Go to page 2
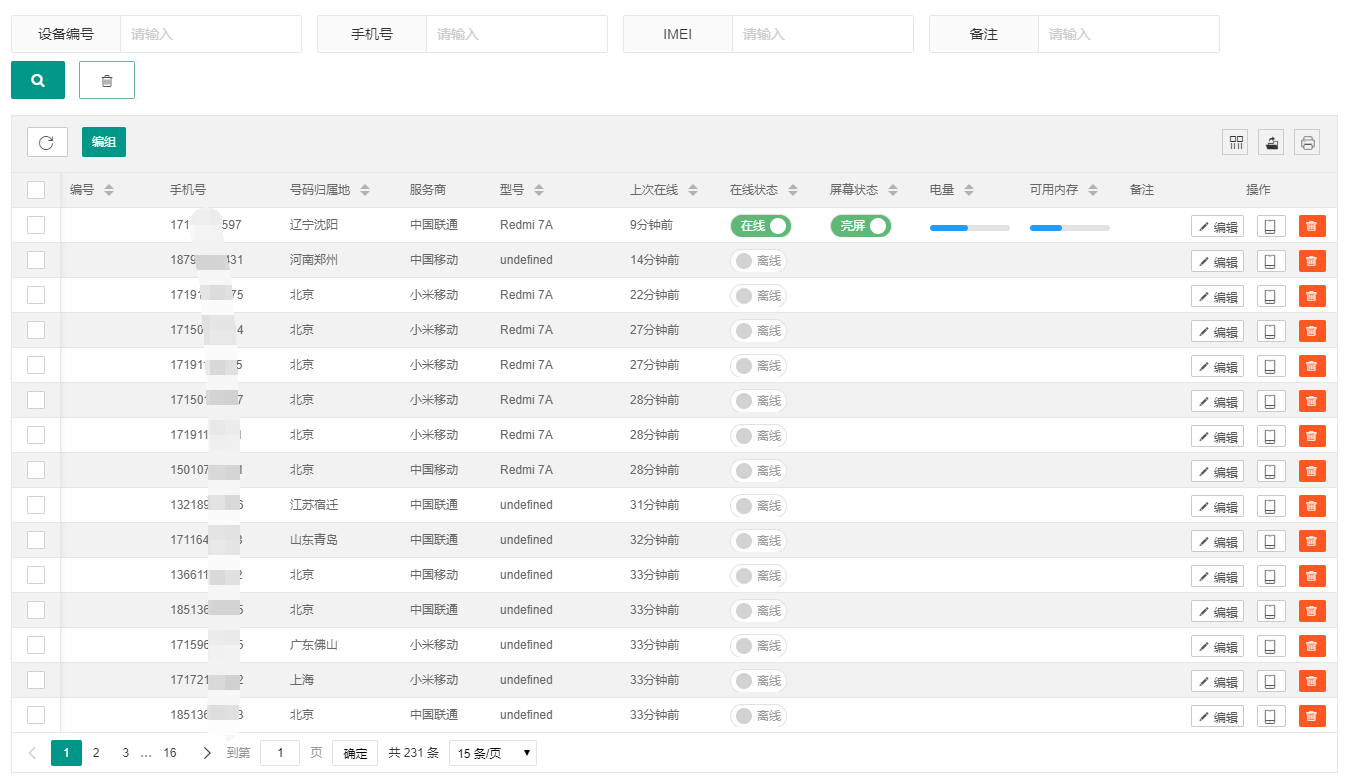The image size is (1345, 780). (x=96, y=753)
